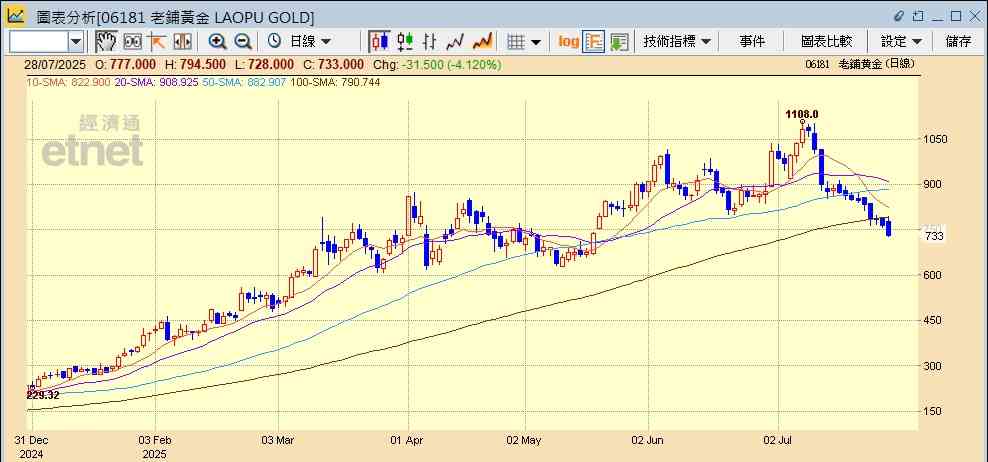Click the stock code input field
988x462 pixels.
38,42
